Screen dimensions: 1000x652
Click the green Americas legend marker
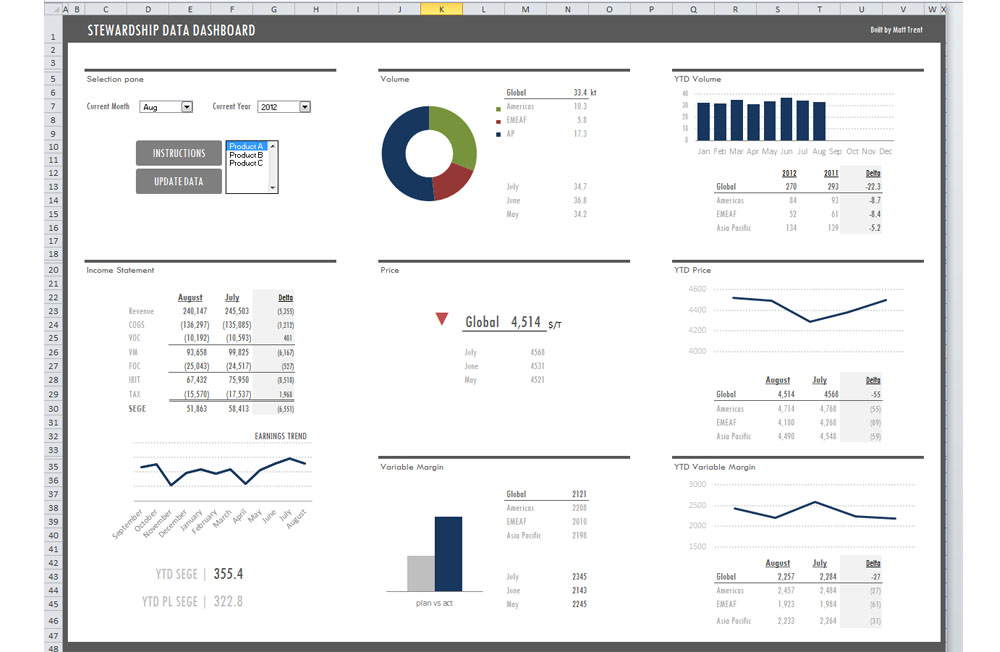(498, 108)
